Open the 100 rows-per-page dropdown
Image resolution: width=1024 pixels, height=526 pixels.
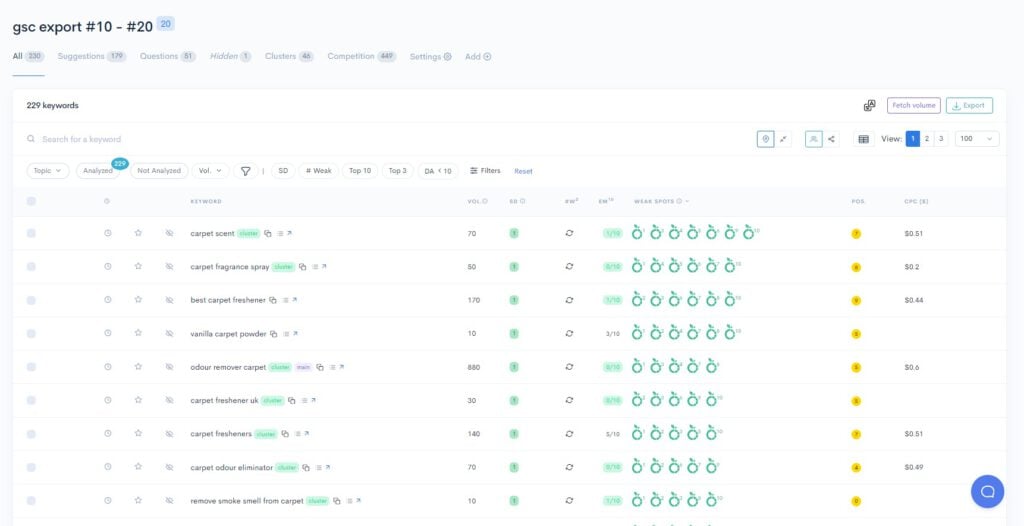click(x=976, y=139)
